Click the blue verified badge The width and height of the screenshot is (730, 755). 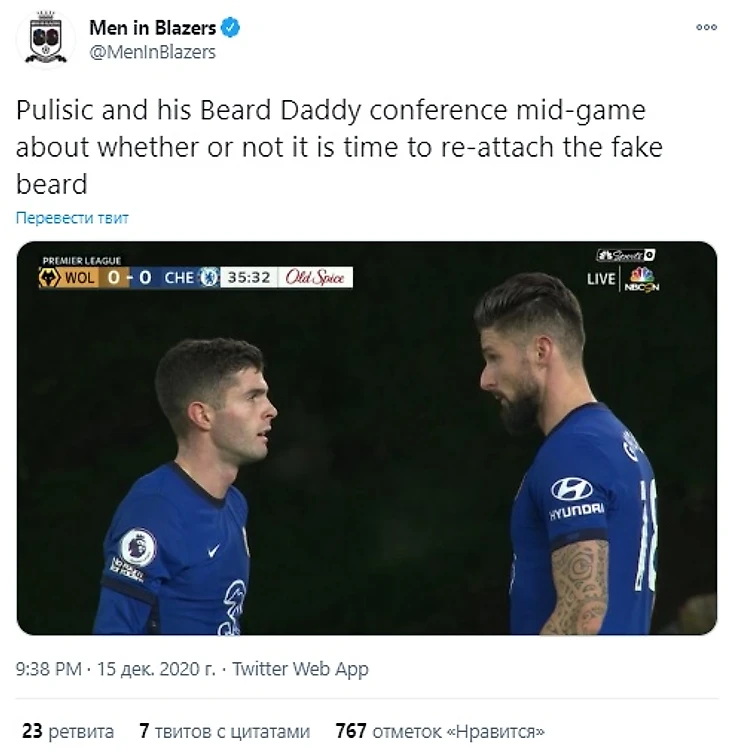(230, 28)
